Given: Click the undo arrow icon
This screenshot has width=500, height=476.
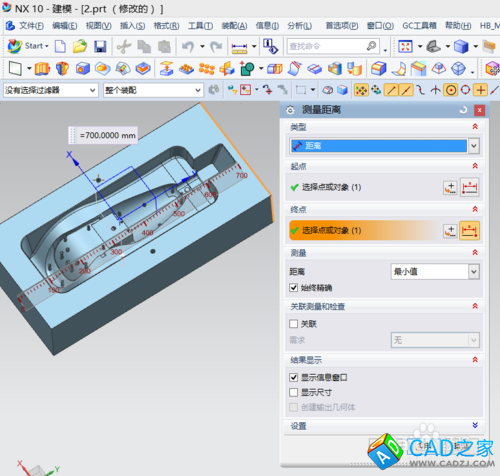Looking at the screenshot, I should click(188, 46).
